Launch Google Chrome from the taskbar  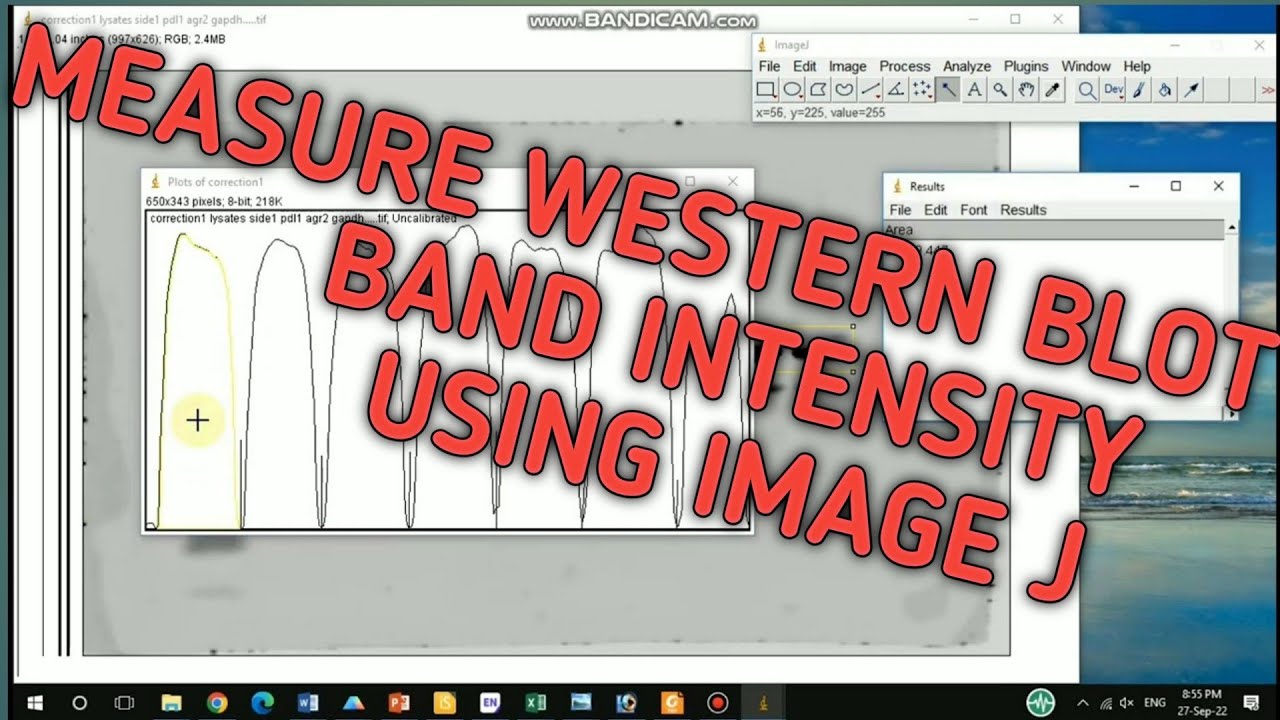(x=217, y=702)
